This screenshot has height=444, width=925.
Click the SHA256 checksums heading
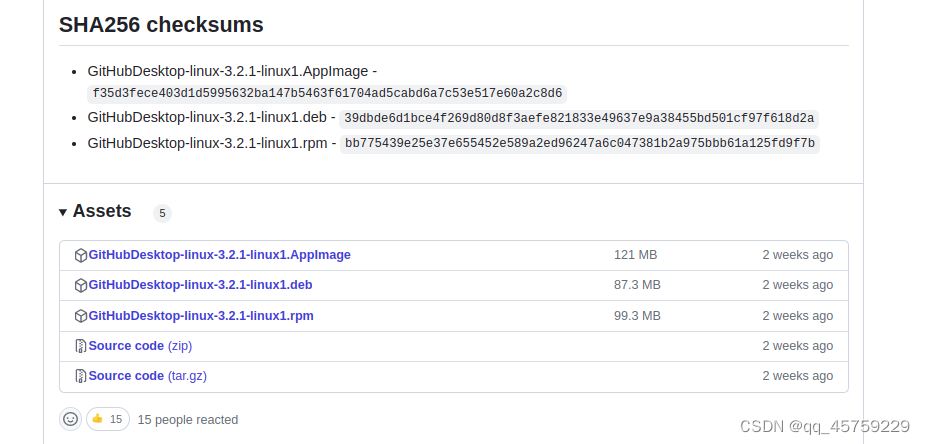tap(161, 25)
